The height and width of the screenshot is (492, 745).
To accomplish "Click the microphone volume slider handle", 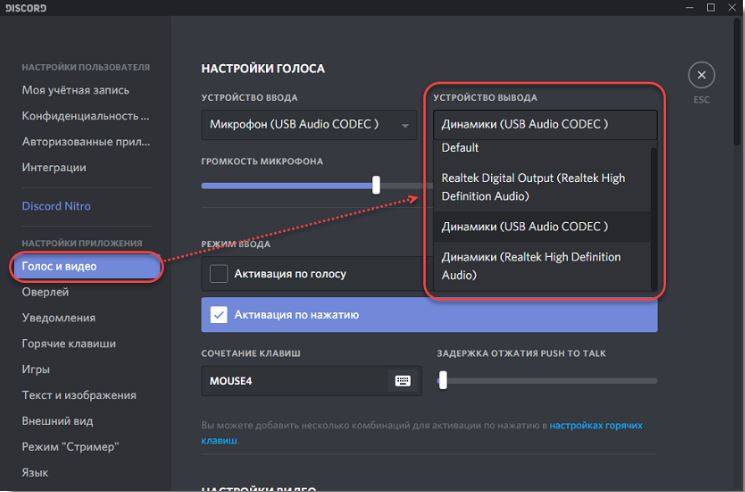I will (376, 185).
